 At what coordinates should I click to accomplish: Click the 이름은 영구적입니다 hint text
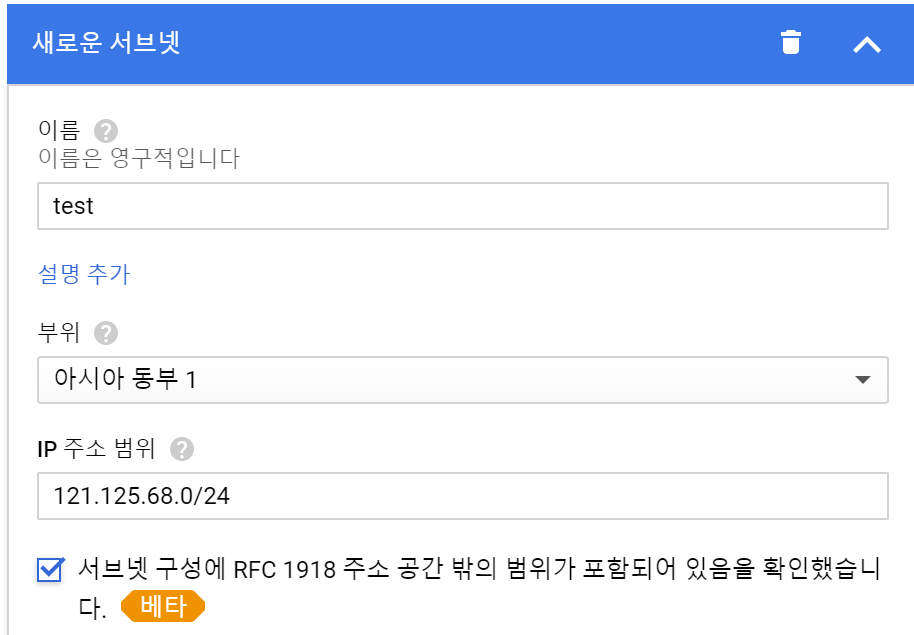pyautogui.click(x=138, y=158)
